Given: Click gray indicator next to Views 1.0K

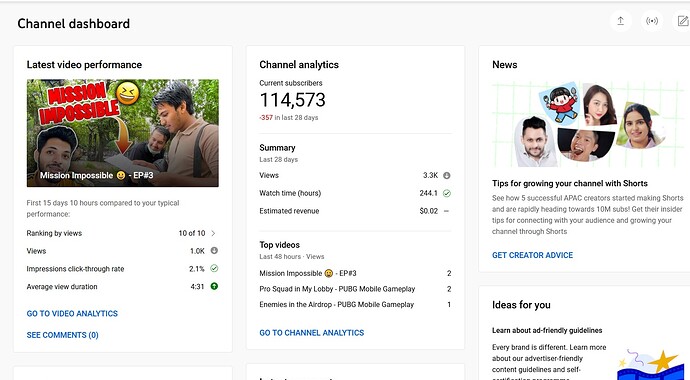Looking at the screenshot, I should pyautogui.click(x=214, y=251).
